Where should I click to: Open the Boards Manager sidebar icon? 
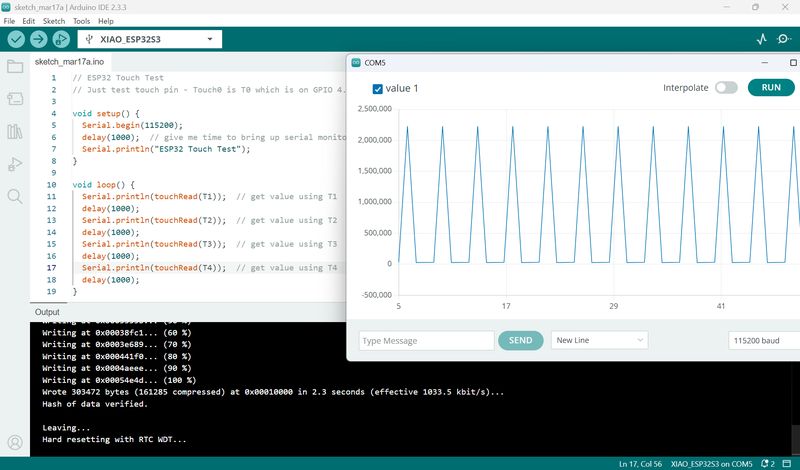pyautogui.click(x=15, y=98)
